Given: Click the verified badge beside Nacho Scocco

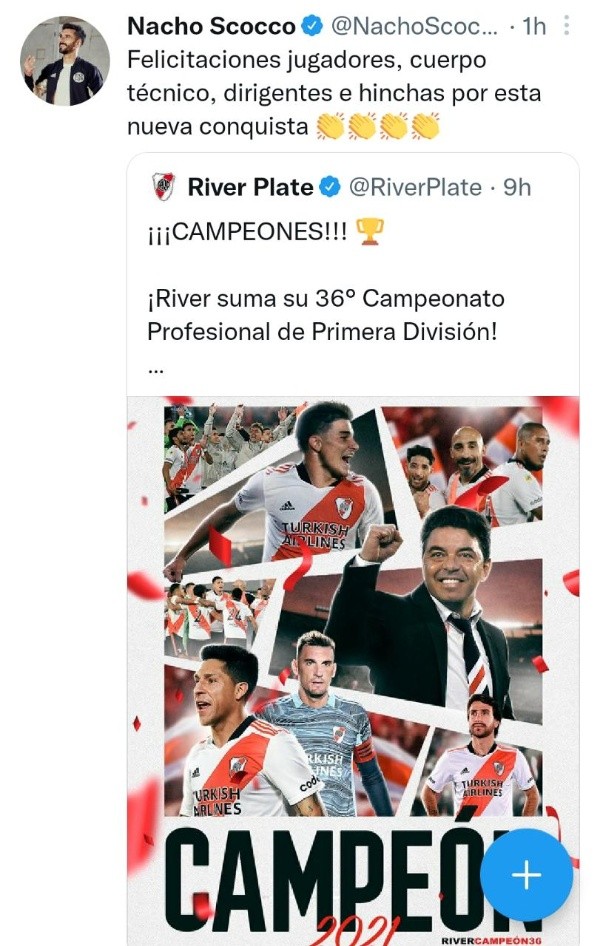Looking at the screenshot, I should click(313, 27).
